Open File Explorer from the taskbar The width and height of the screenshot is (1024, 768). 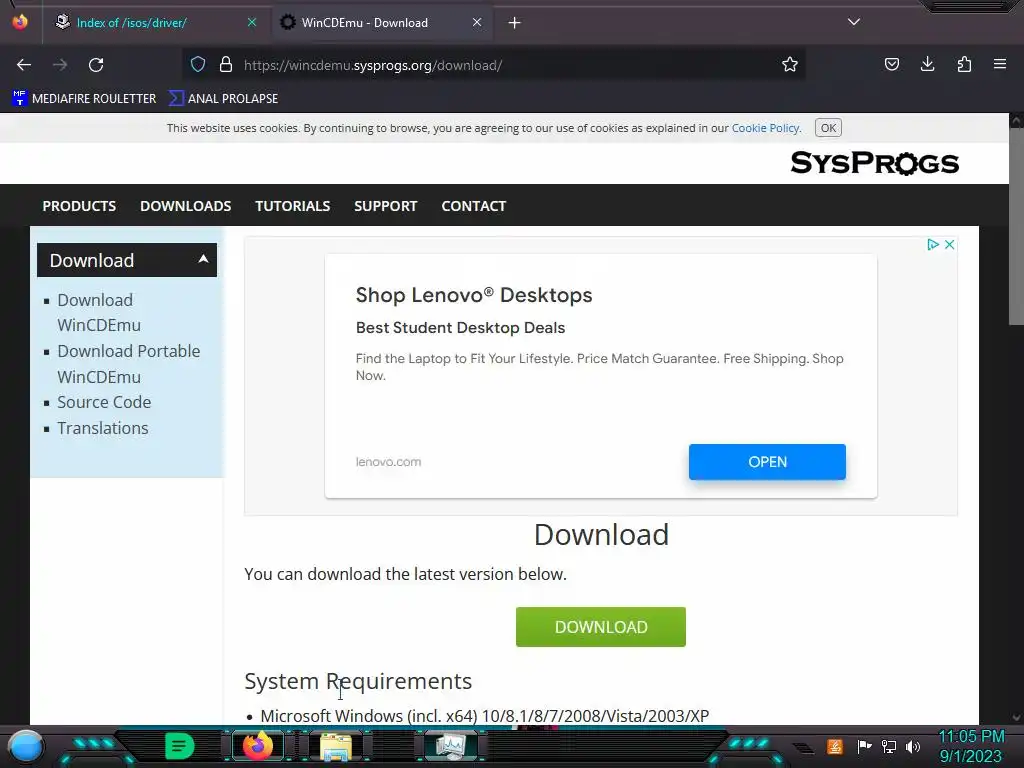tap(336, 746)
